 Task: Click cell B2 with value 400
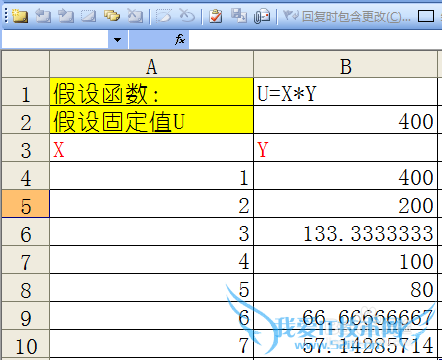346,120
